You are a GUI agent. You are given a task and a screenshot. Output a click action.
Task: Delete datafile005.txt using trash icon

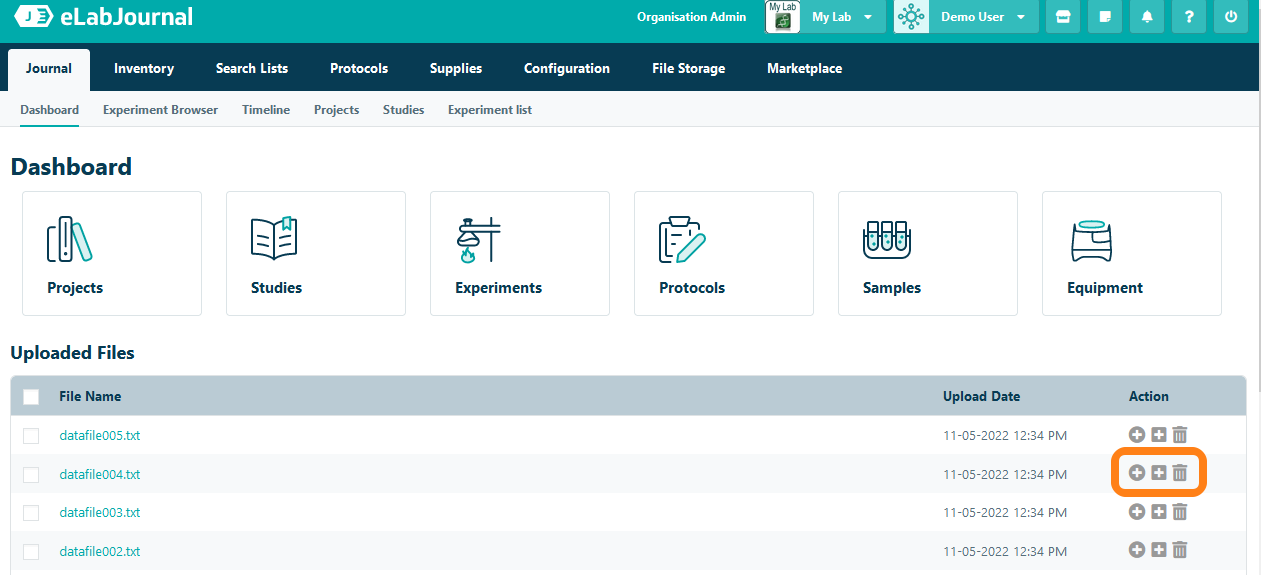[1180, 435]
